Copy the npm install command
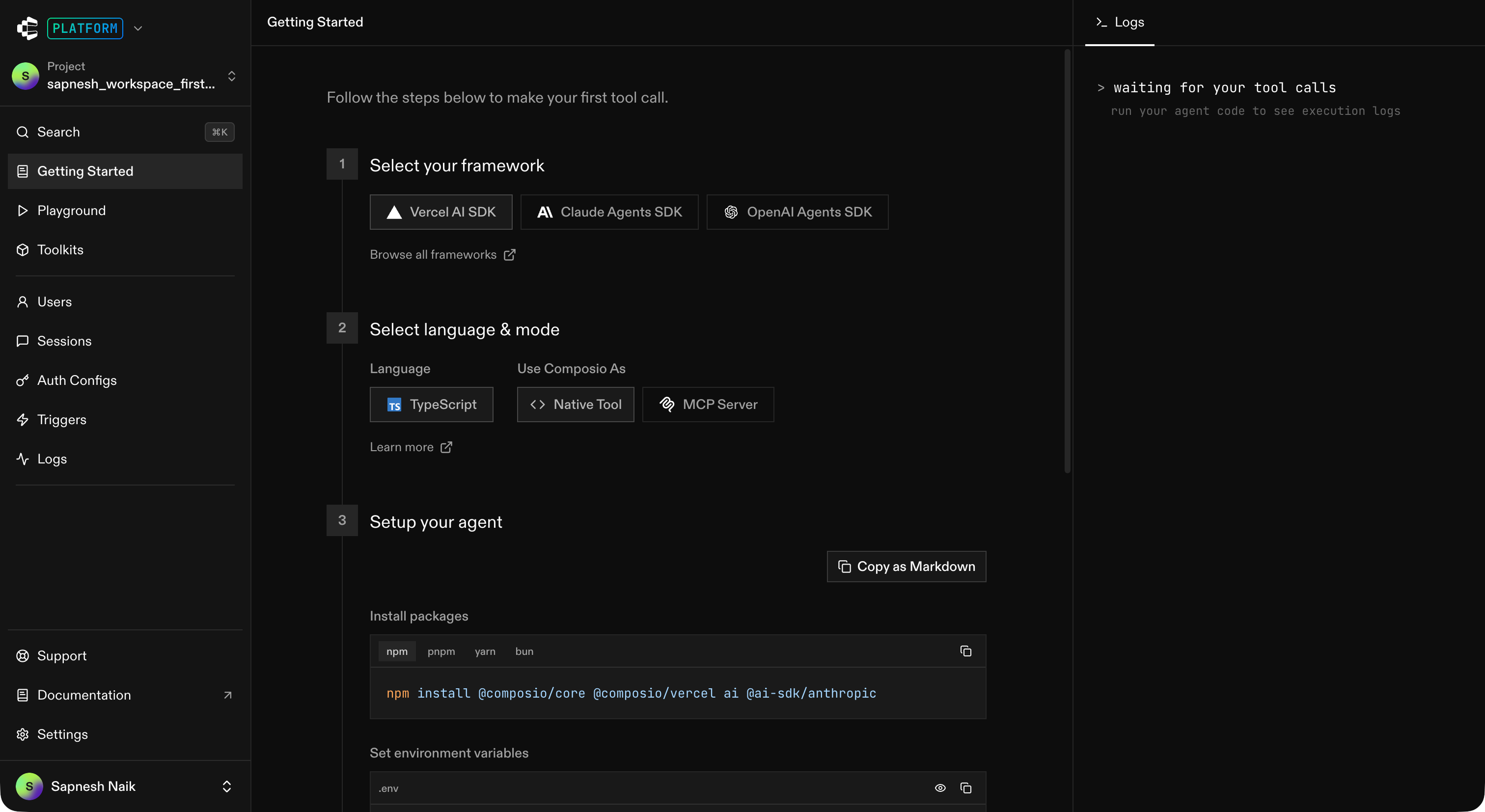 click(965, 651)
